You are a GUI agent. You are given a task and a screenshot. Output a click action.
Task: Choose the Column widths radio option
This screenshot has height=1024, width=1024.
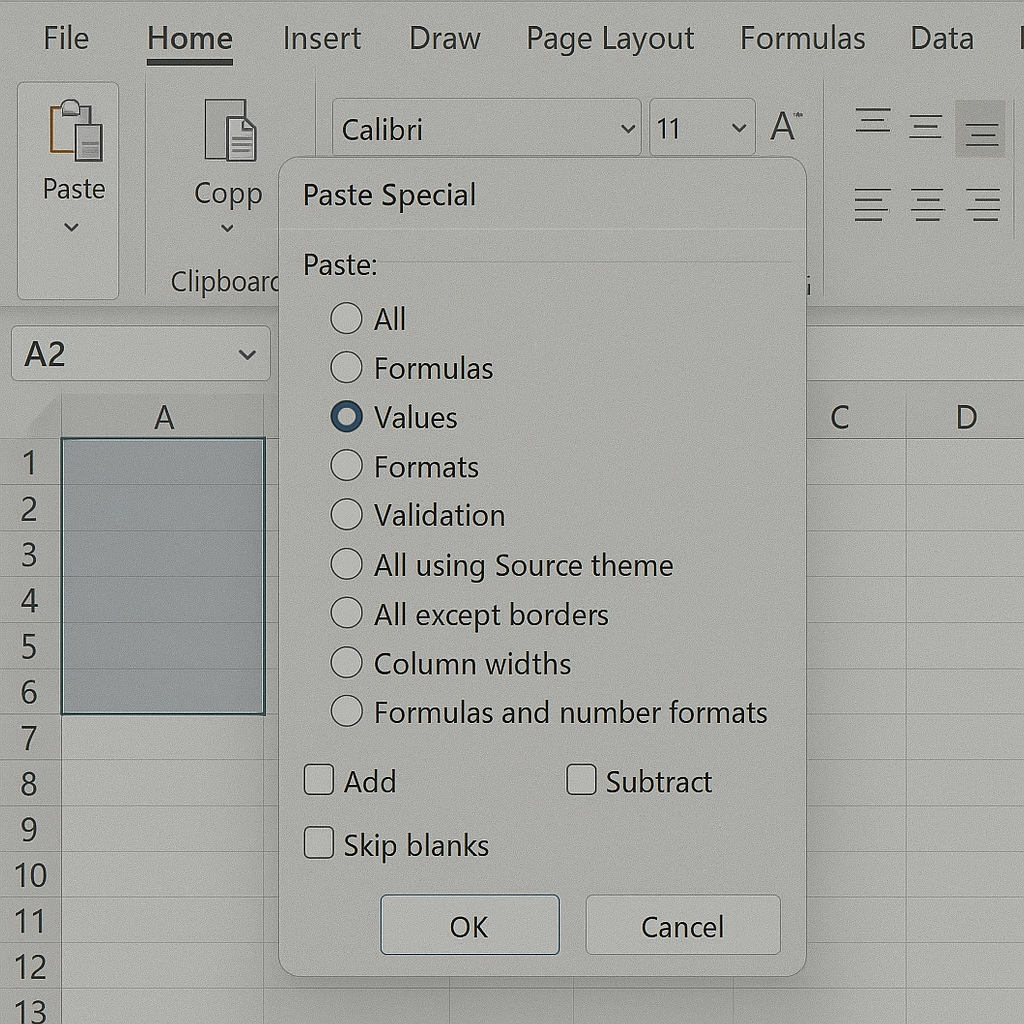(x=346, y=663)
